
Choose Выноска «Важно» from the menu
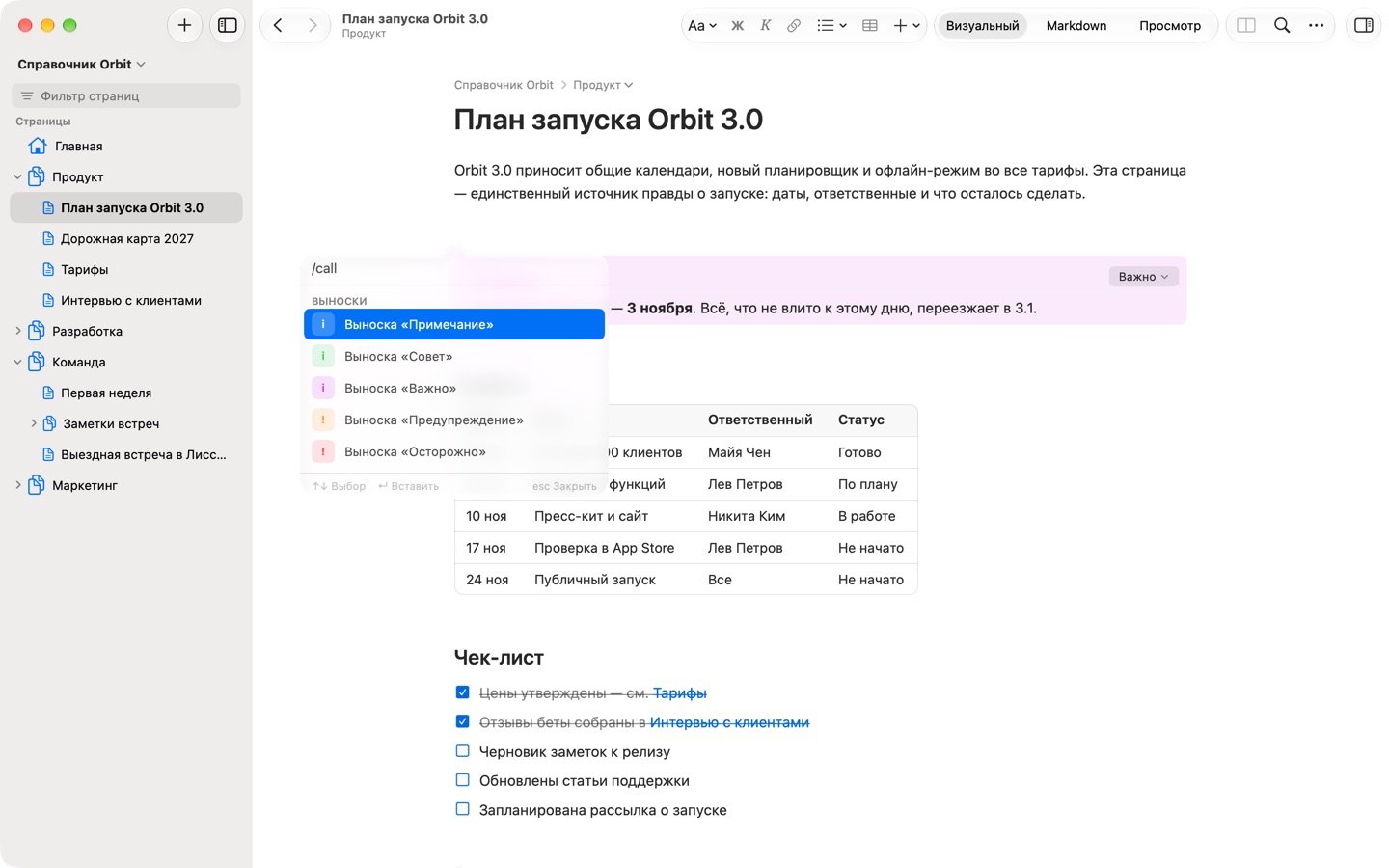(x=454, y=388)
